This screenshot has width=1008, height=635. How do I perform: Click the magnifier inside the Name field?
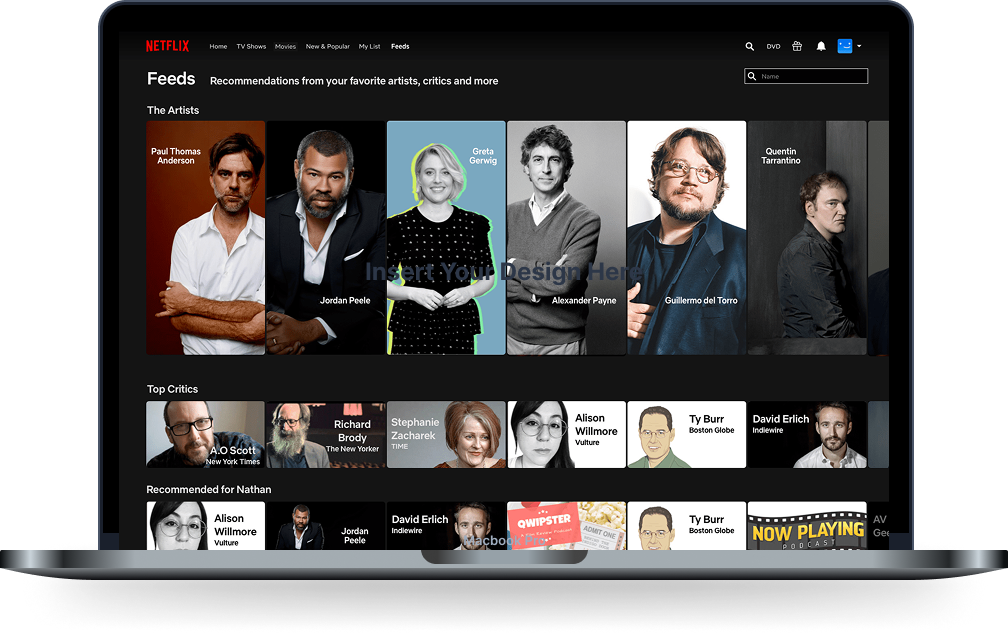point(753,77)
